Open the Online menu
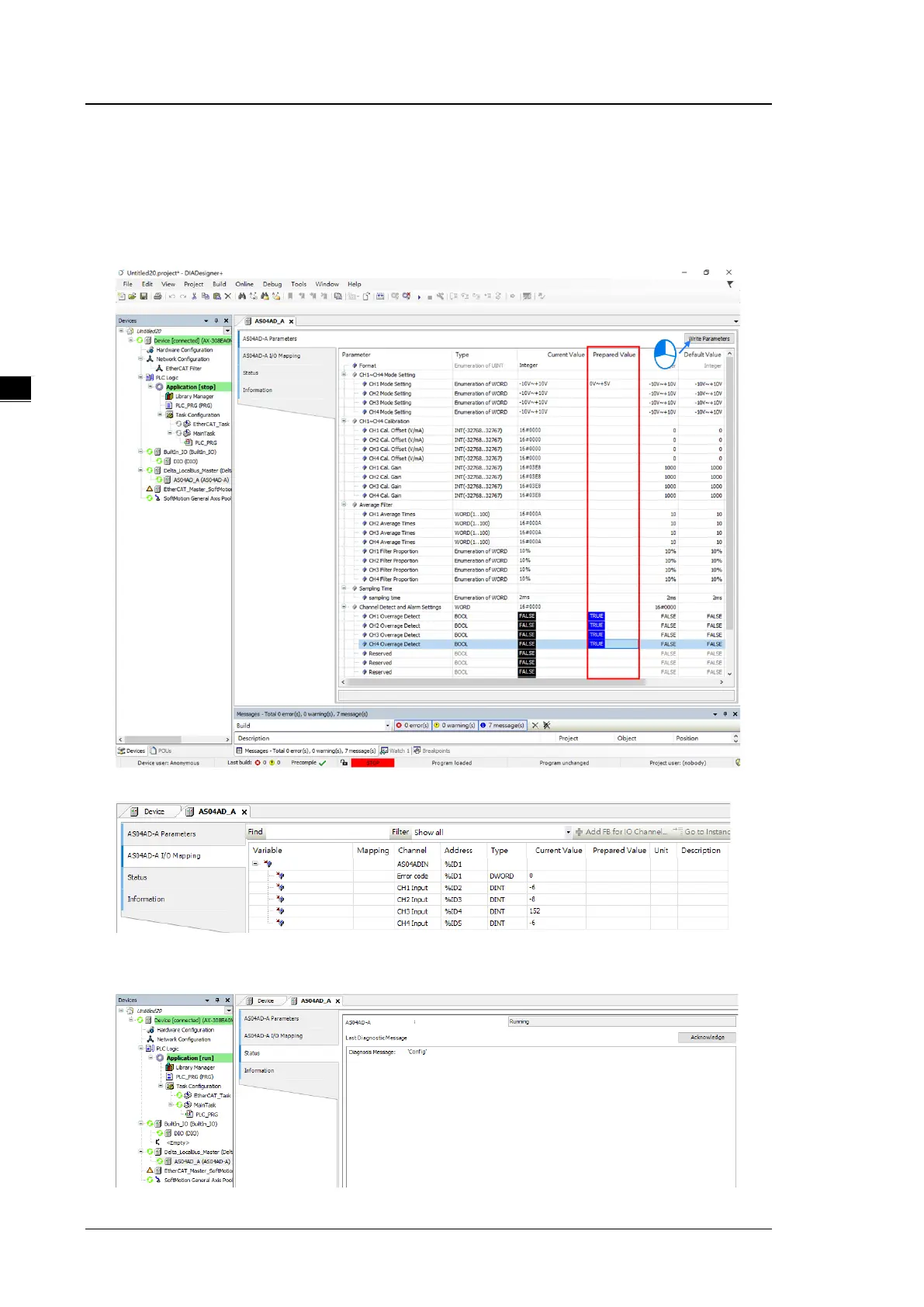924x1307 pixels. [x=244, y=284]
